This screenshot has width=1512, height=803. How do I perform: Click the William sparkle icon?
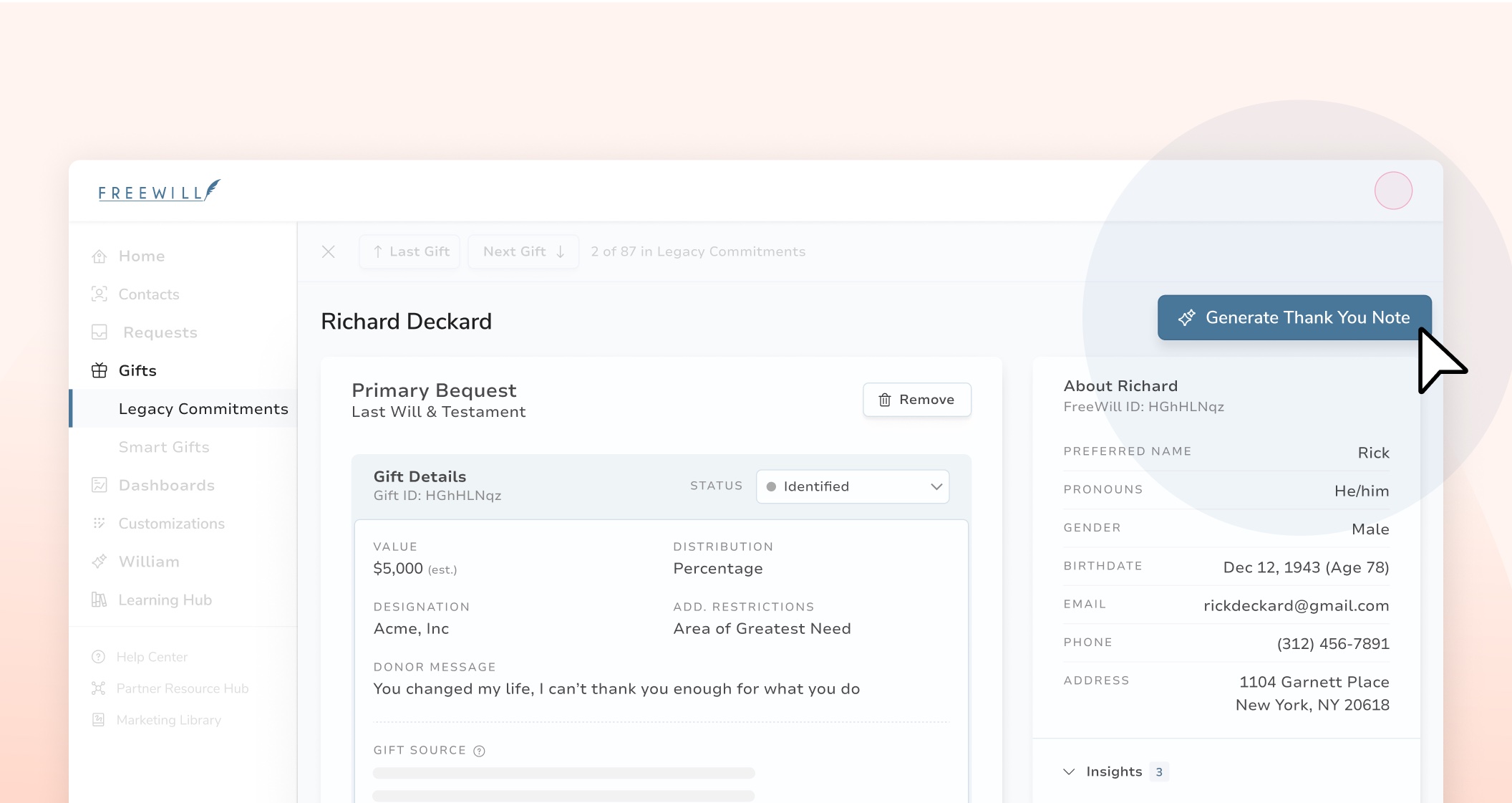coord(100,562)
